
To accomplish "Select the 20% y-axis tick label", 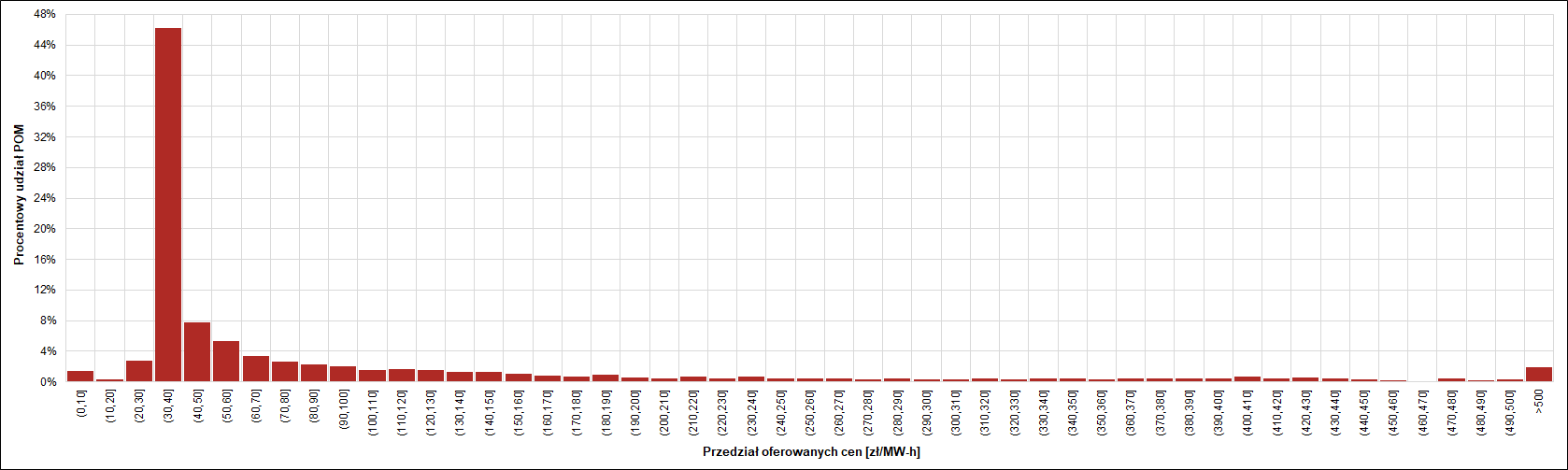I will 44,229.
